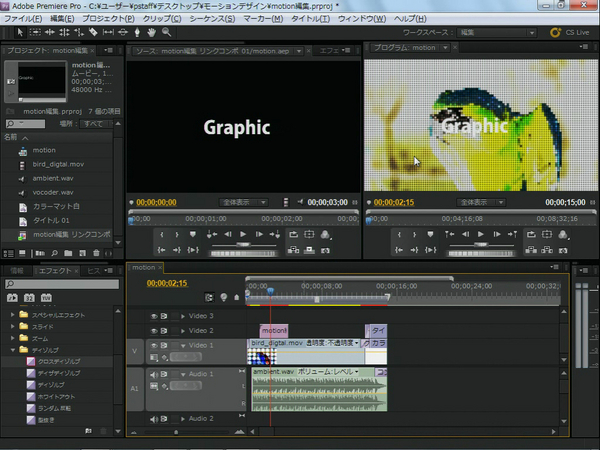This screenshot has width=600, height=450.
Task: Collapse the ディゾルブ effects folder
Action: 13,350
